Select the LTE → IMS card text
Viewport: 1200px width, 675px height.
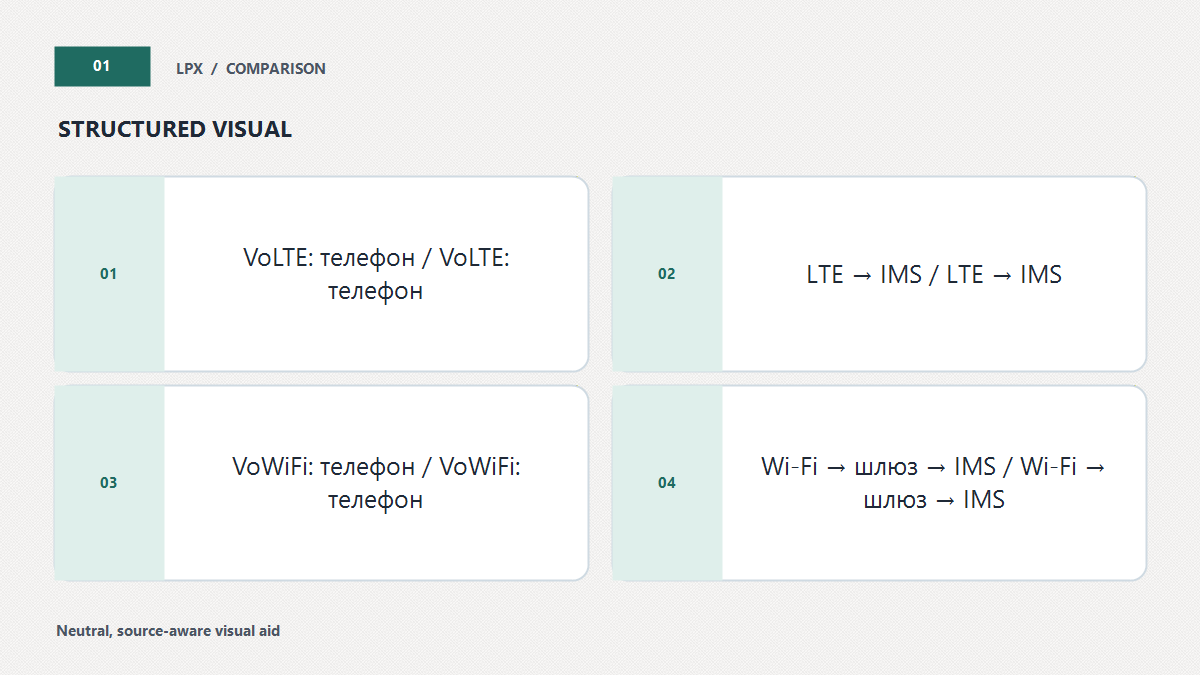click(934, 274)
